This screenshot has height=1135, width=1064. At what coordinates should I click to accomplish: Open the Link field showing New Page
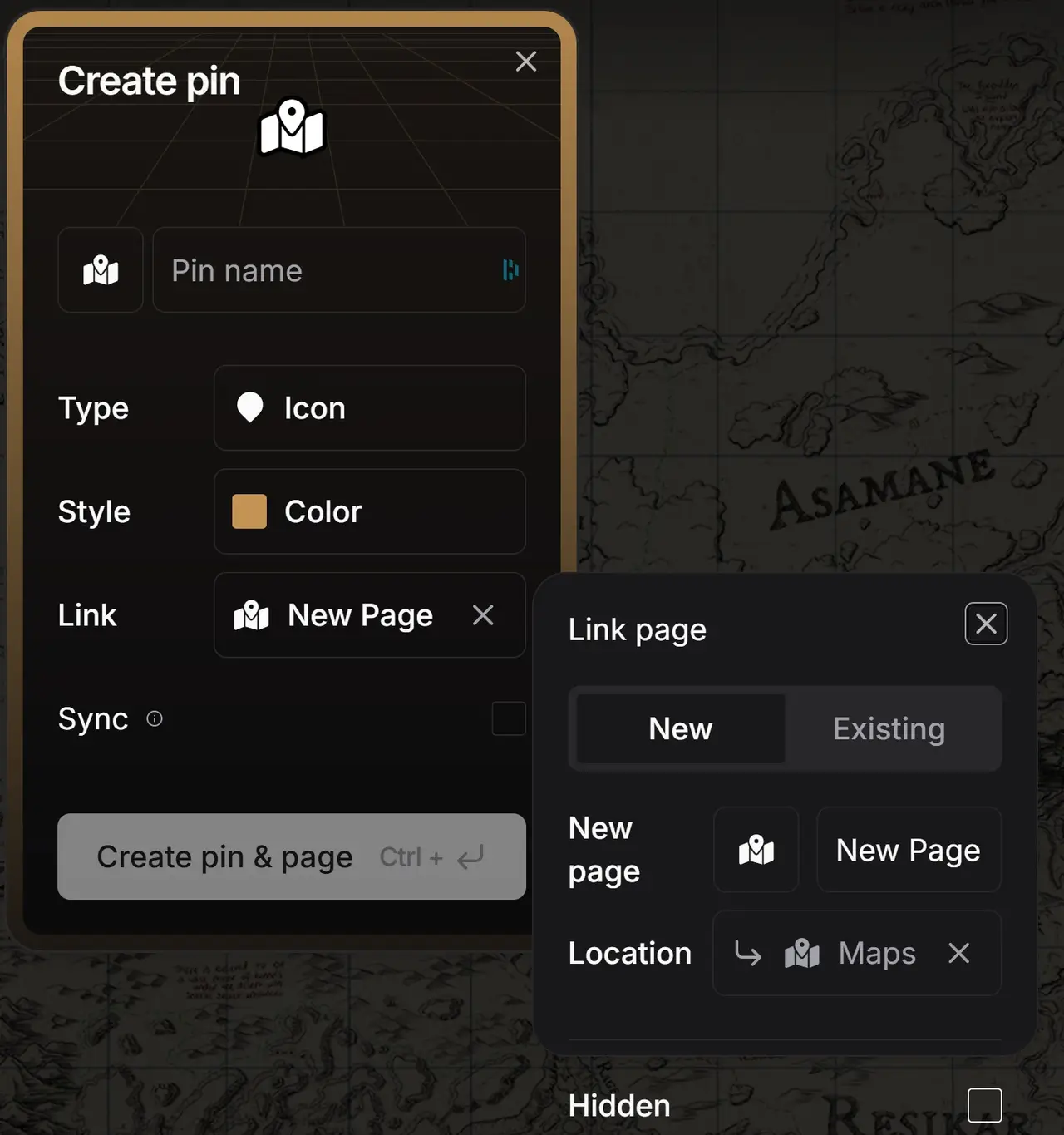[x=370, y=615]
